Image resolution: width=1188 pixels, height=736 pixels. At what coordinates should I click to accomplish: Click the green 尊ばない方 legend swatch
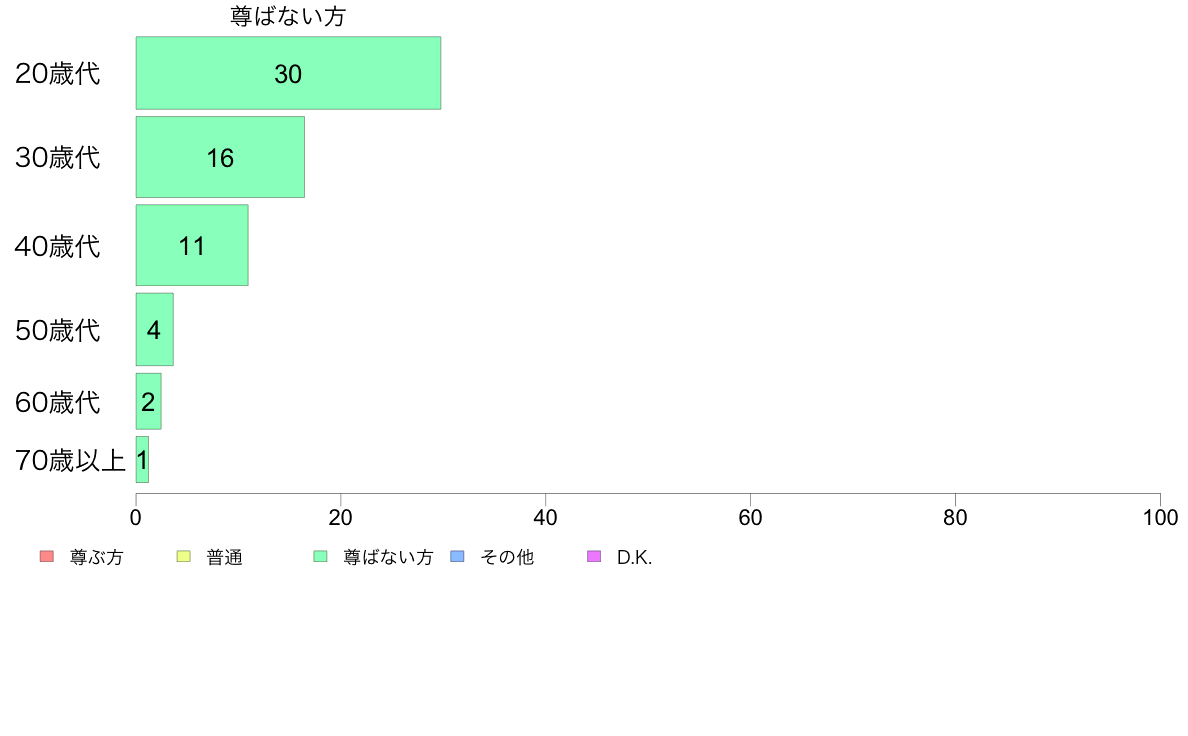pos(320,556)
